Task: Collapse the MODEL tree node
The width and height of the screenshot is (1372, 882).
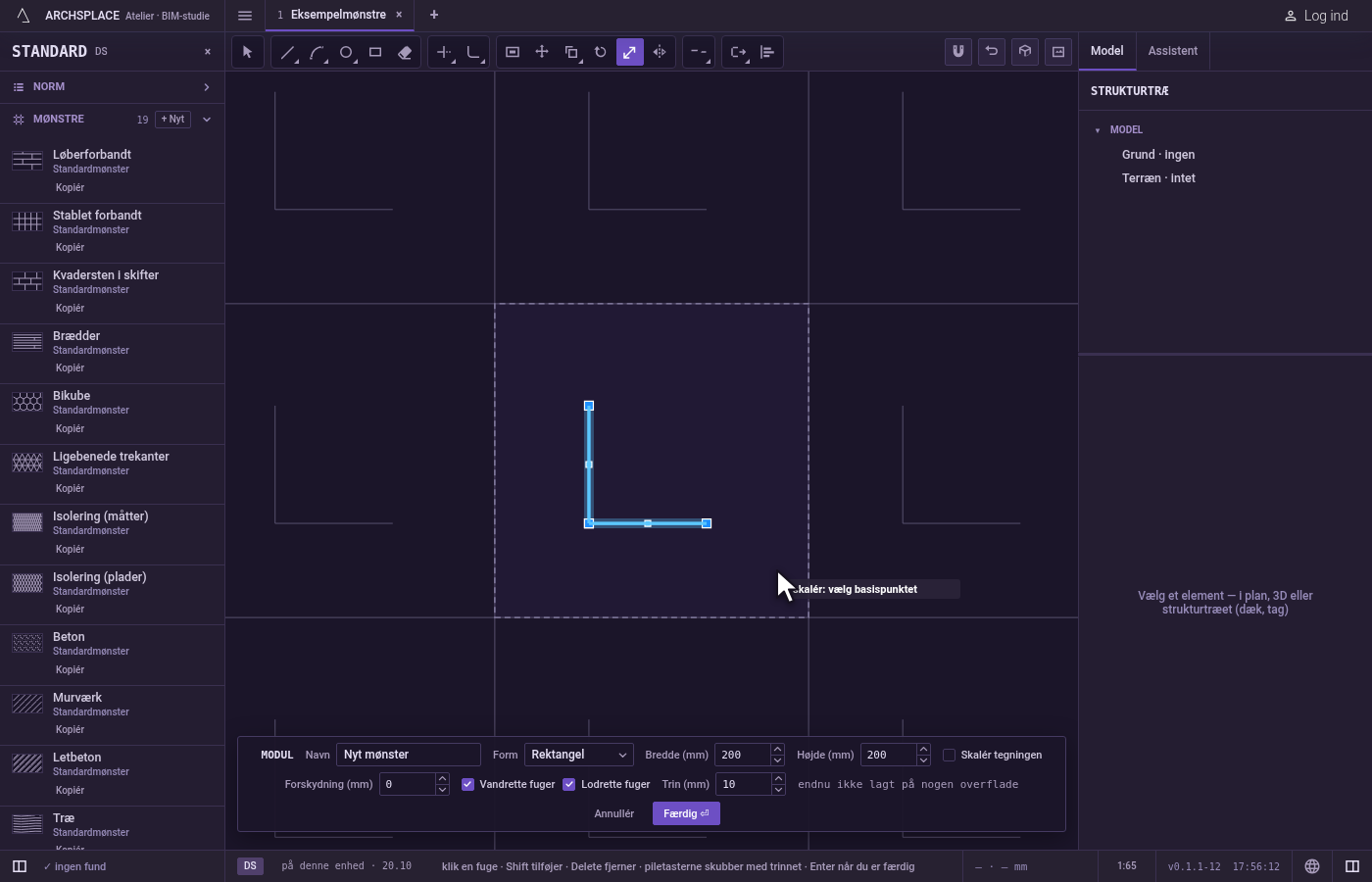Action: click(1098, 130)
